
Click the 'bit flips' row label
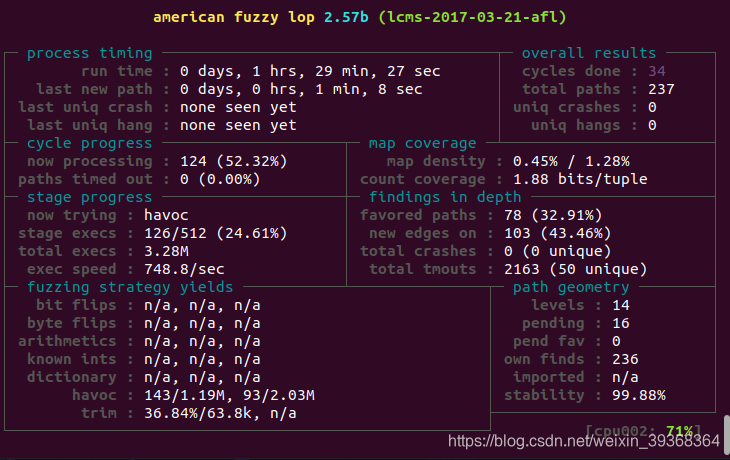[76, 305]
